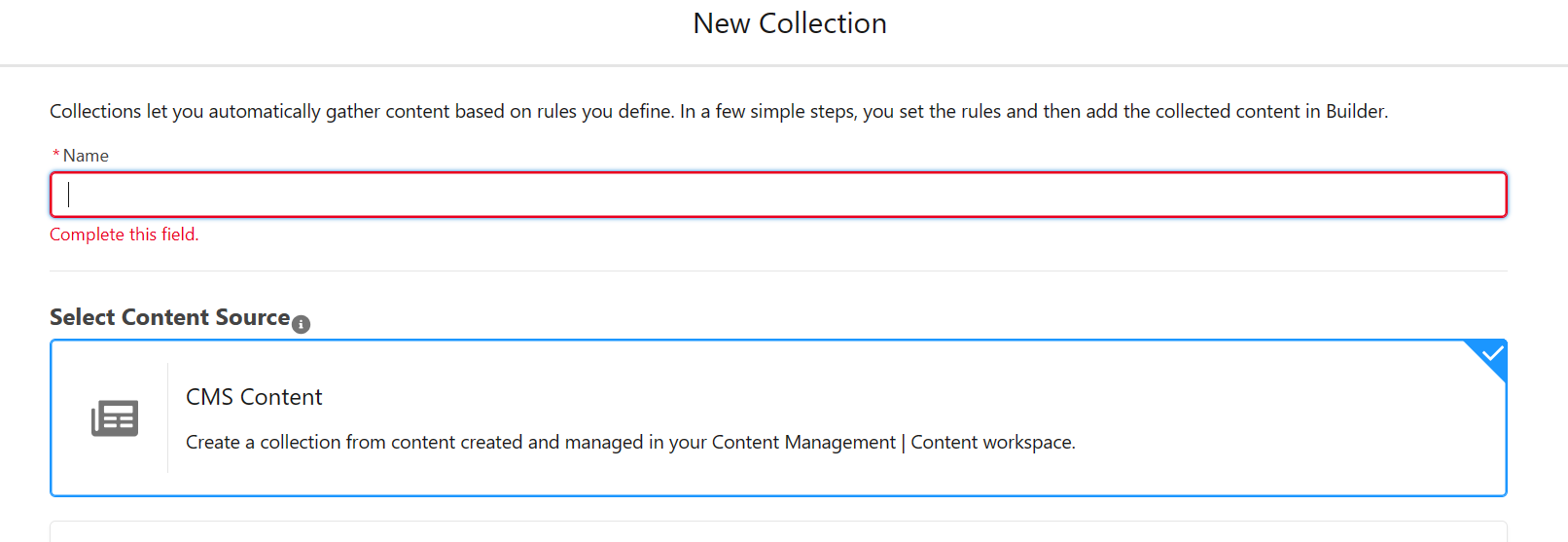The height and width of the screenshot is (542, 1568).
Task: Choose the CMS Content card via its description
Action: 630,443
